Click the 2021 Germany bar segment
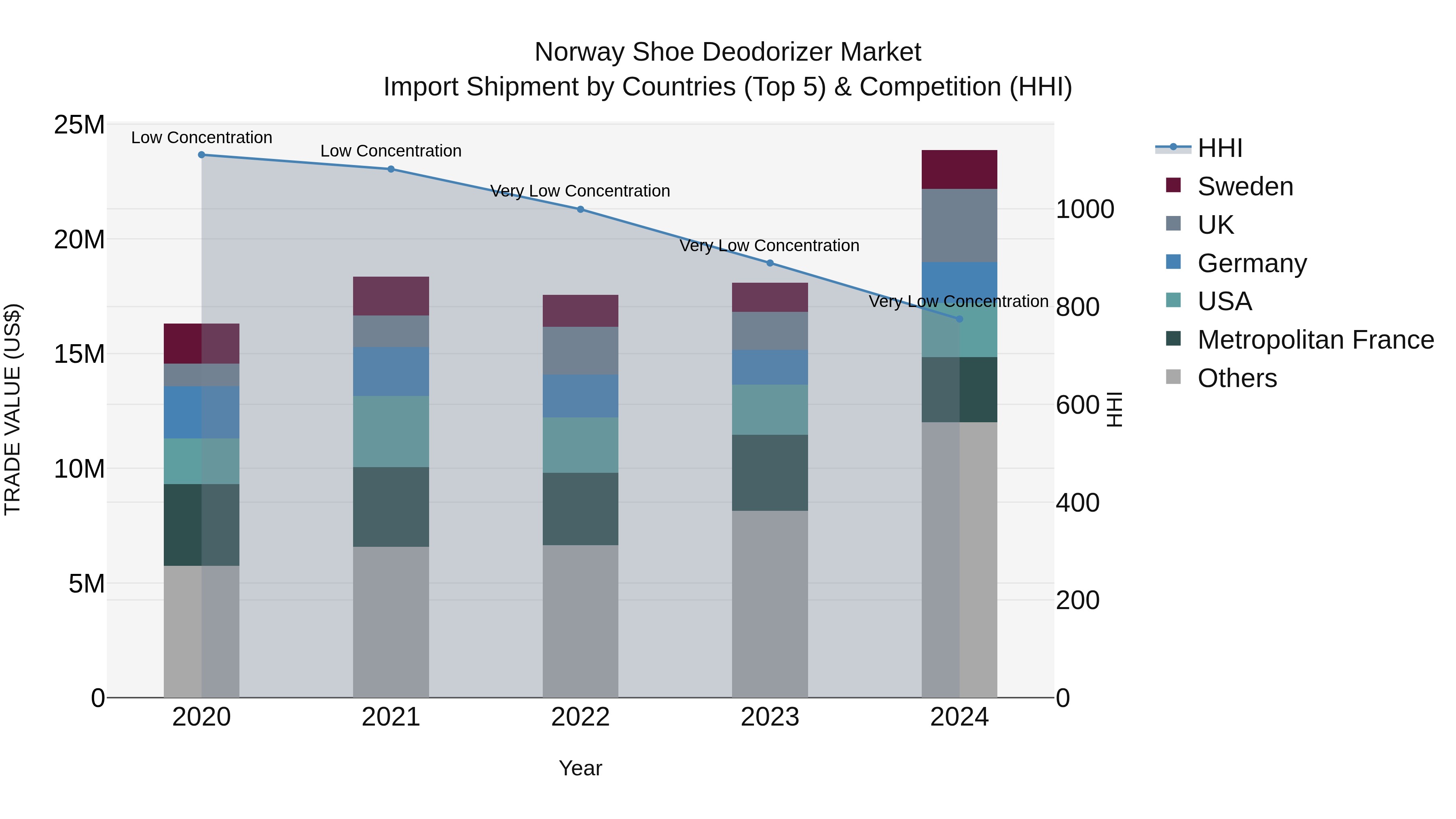The width and height of the screenshot is (1456, 819). (x=391, y=371)
